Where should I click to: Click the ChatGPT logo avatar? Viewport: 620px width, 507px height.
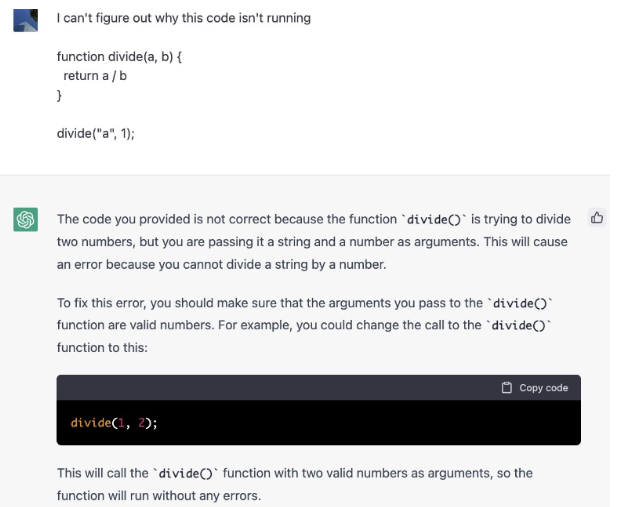(x=25, y=219)
